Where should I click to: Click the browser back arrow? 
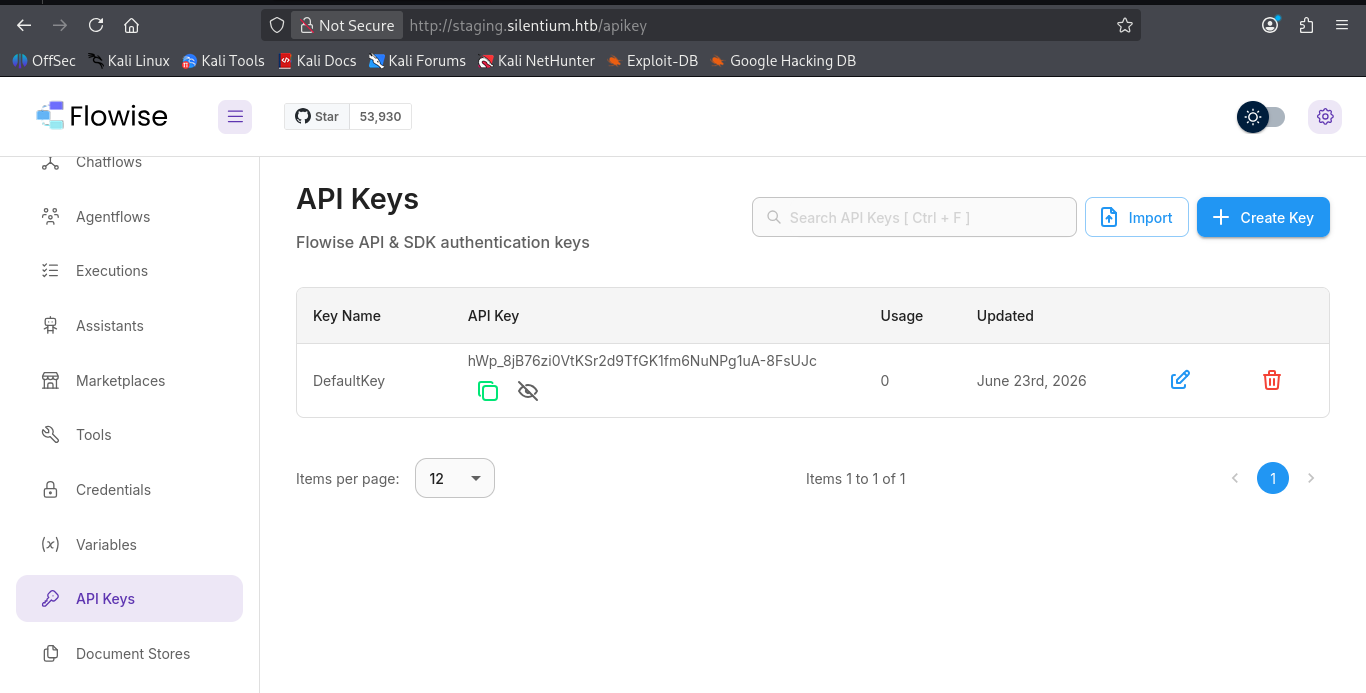(24, 25)
